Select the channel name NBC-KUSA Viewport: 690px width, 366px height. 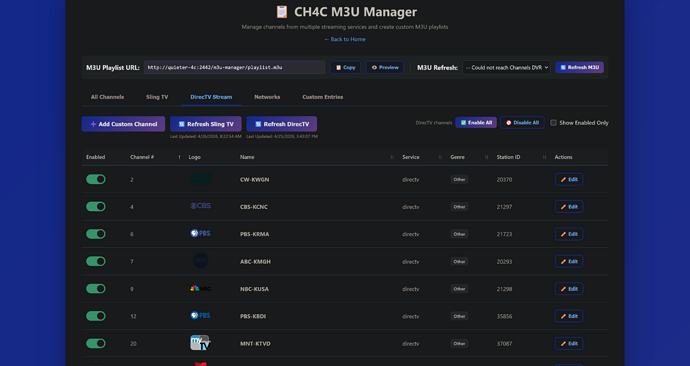[254, 289]
